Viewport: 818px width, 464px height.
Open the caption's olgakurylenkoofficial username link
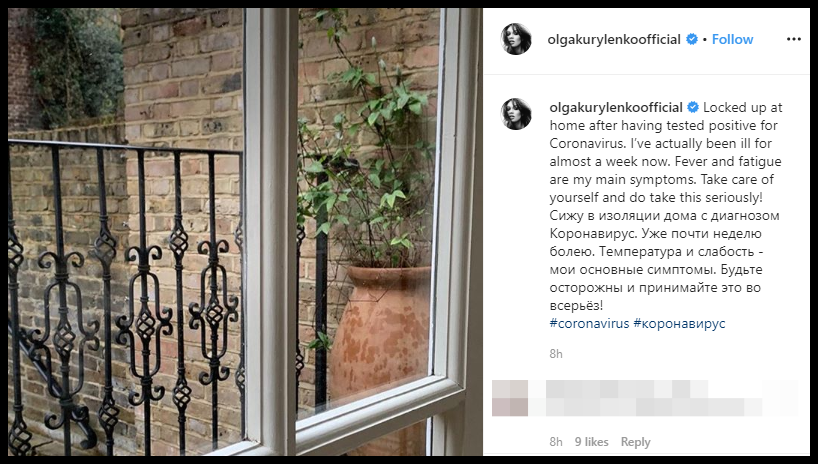tap(616, 108)
